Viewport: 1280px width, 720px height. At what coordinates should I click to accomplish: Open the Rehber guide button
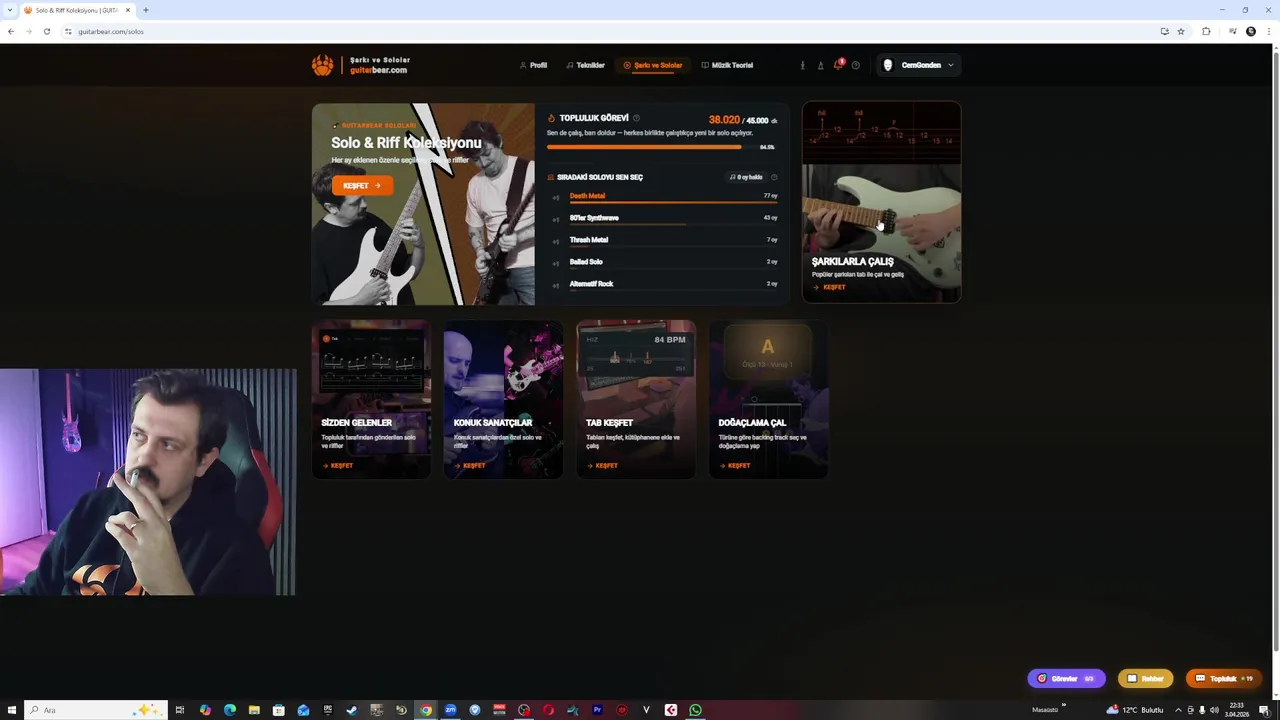1145,679
